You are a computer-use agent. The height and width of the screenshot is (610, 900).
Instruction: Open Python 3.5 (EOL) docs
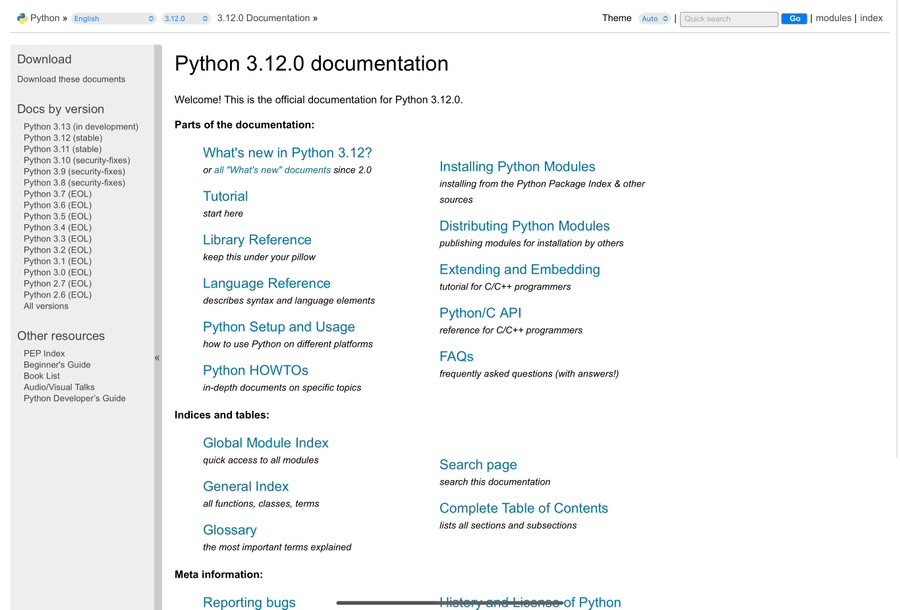57,216
